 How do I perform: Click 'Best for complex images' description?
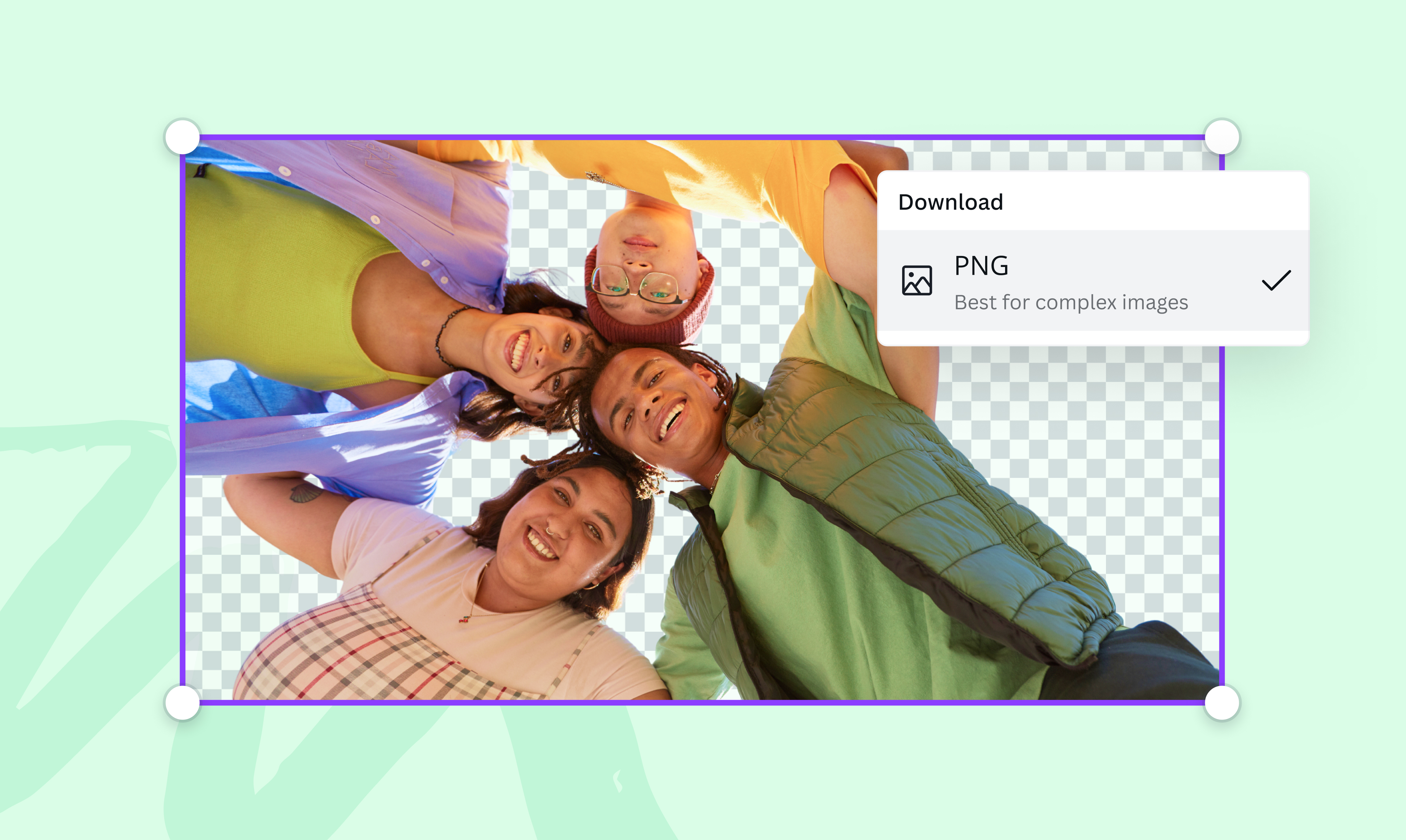point(1071,302)
